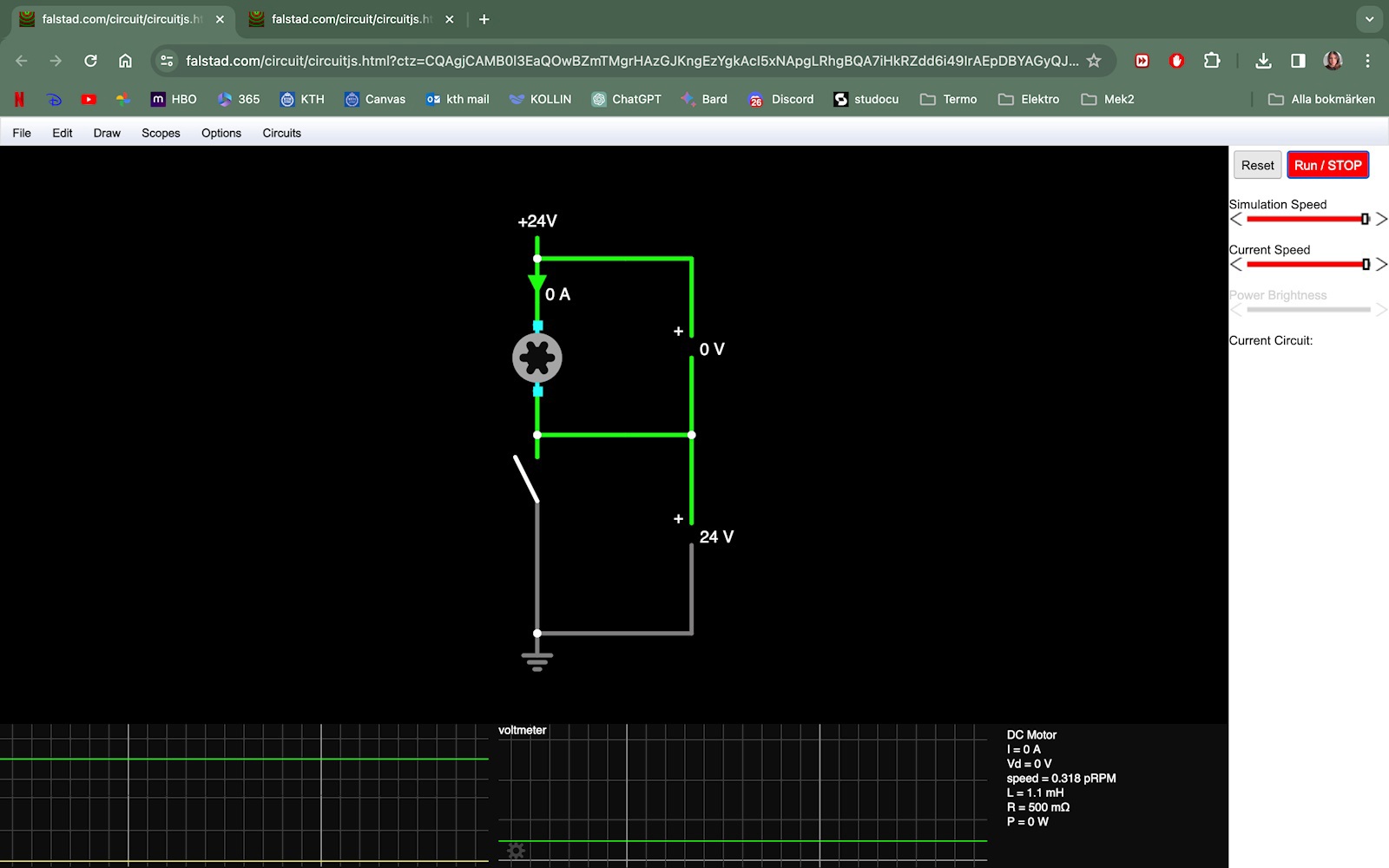The height and width of the screenshot is (868, 1389).
Task: Click the DC motor component icon
Action: tap(537, 358)
